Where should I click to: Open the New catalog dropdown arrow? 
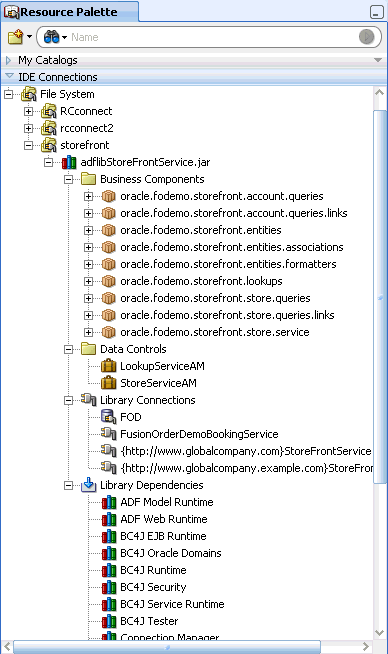point(29,37)
